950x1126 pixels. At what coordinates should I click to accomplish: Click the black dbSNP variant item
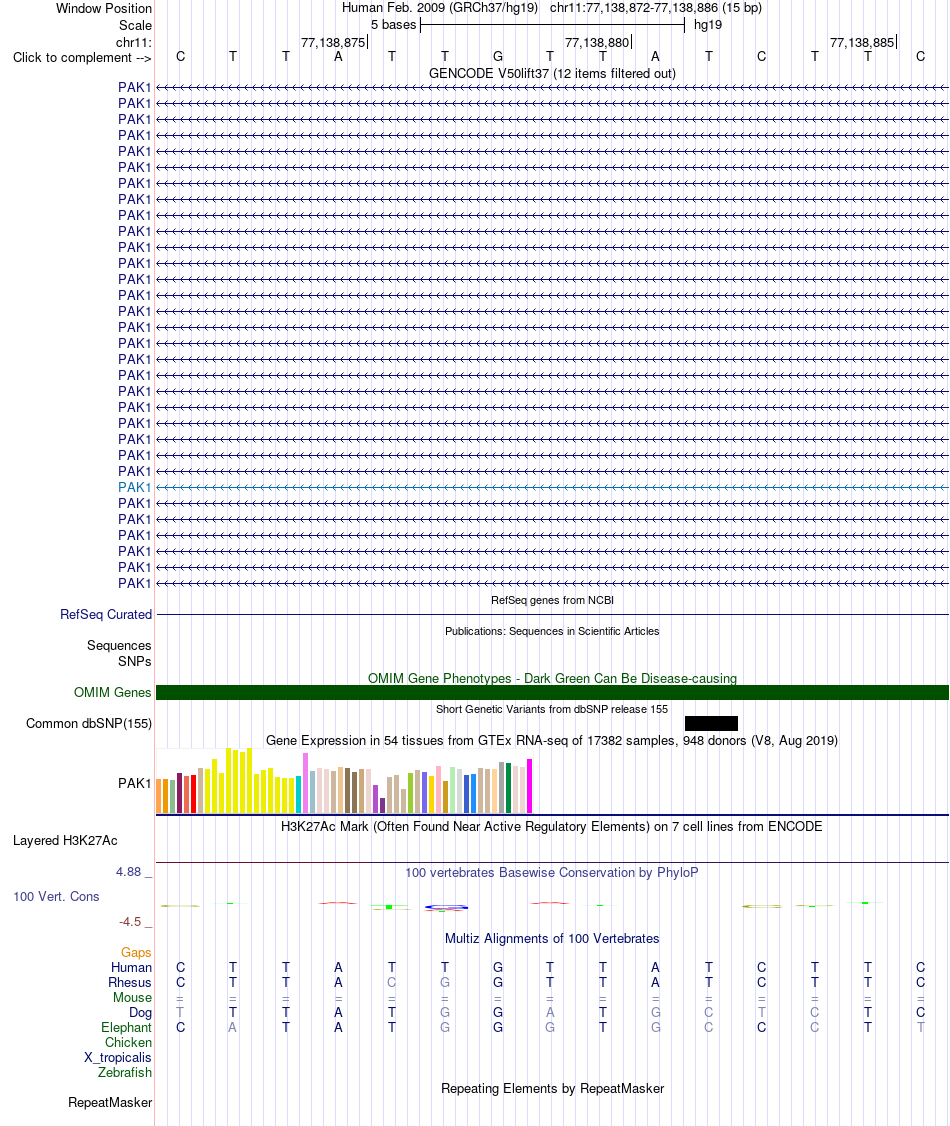coord(711,723)
